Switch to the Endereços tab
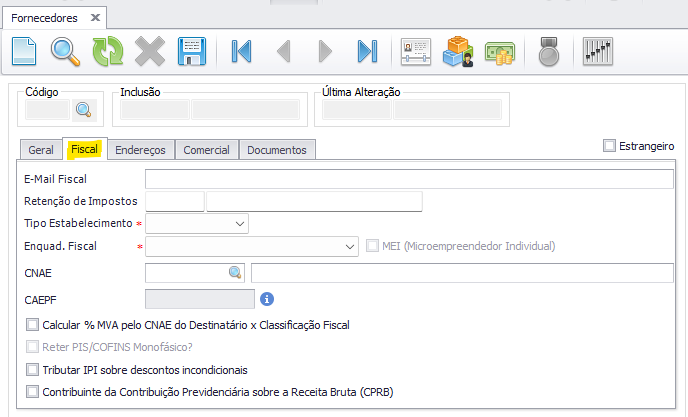Image resolution: width=688 pixels, height=417 pixels. pyautogui.click(x=140, y=150)
